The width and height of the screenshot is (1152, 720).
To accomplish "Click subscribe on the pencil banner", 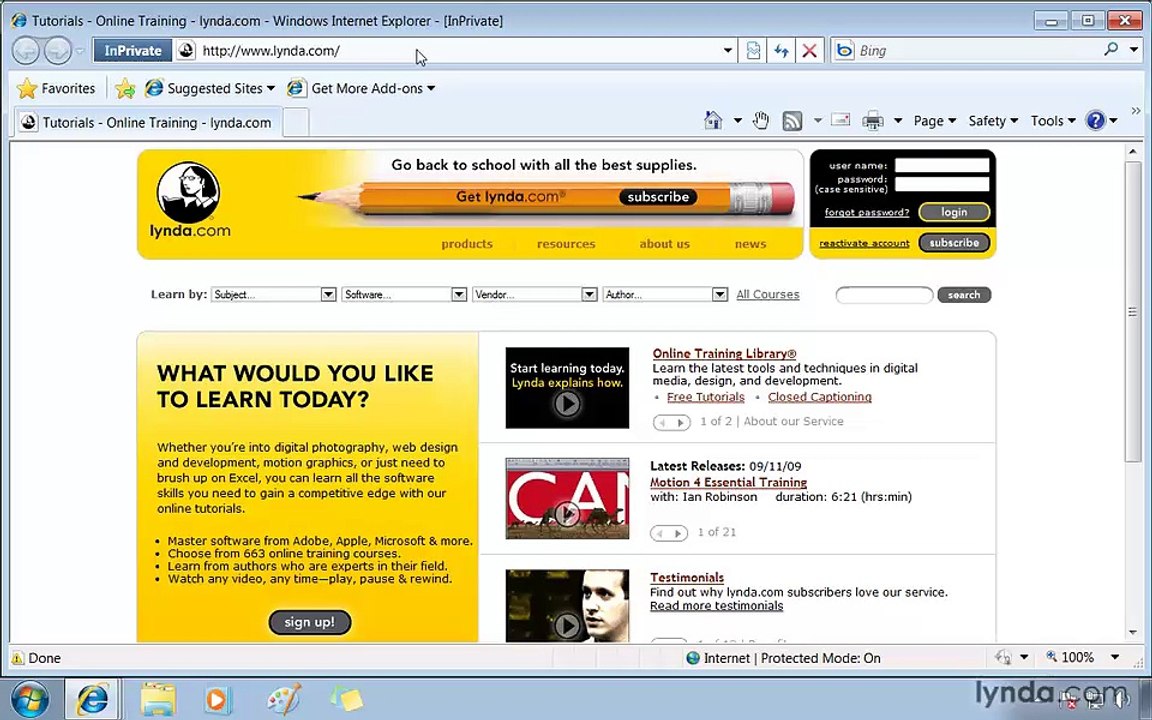I will (x=658, y=197).
